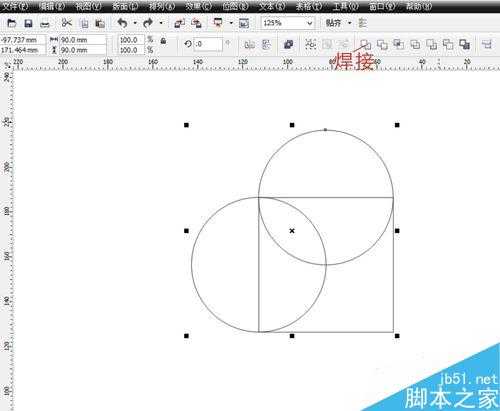Screen dimensions: 500x411
Task: Open the 排列(A) menu
Action: (x=162, y=6)
